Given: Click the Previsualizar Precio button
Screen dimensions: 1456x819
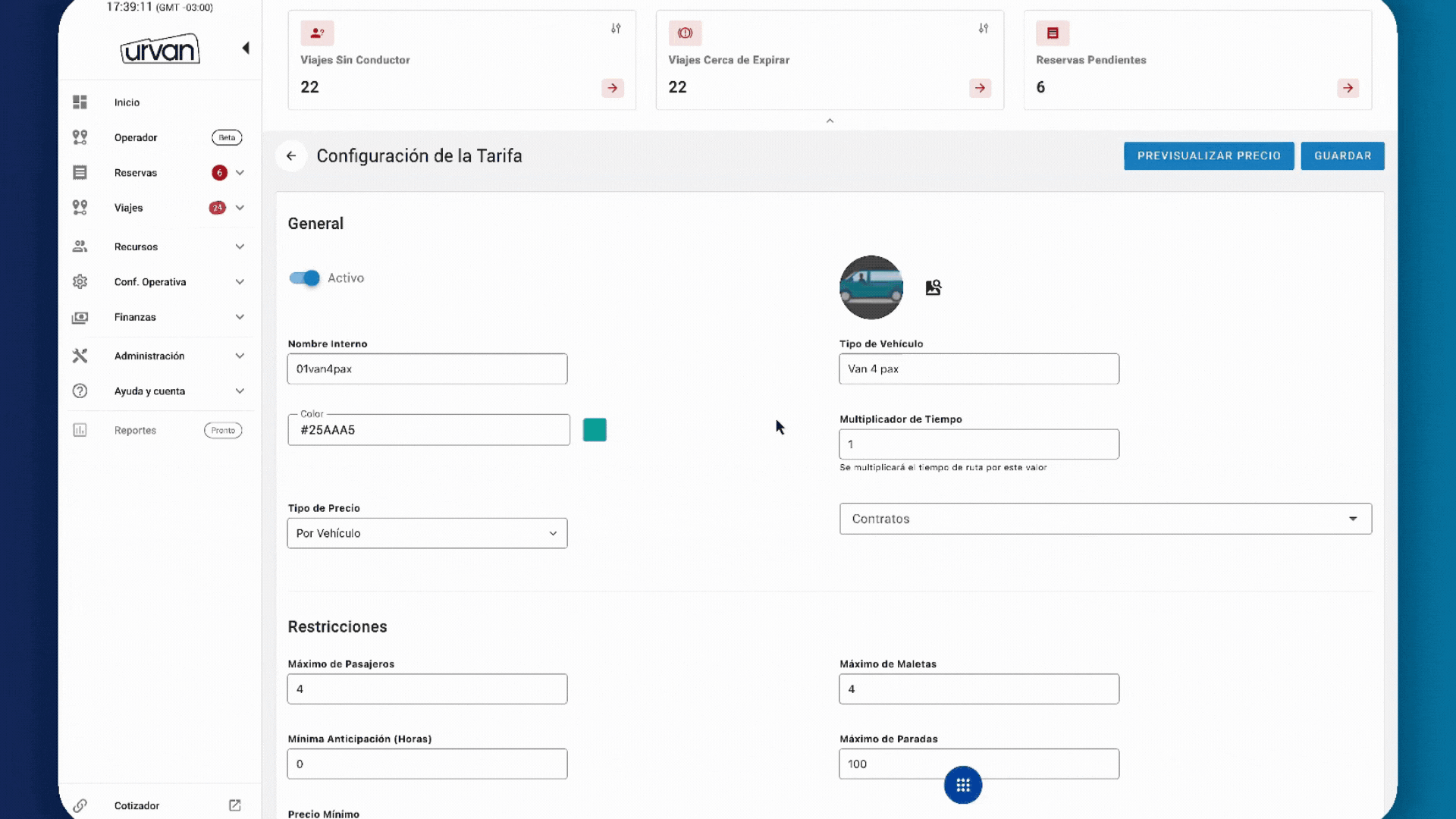Looking at the screenshot, I should (1208, 156).
